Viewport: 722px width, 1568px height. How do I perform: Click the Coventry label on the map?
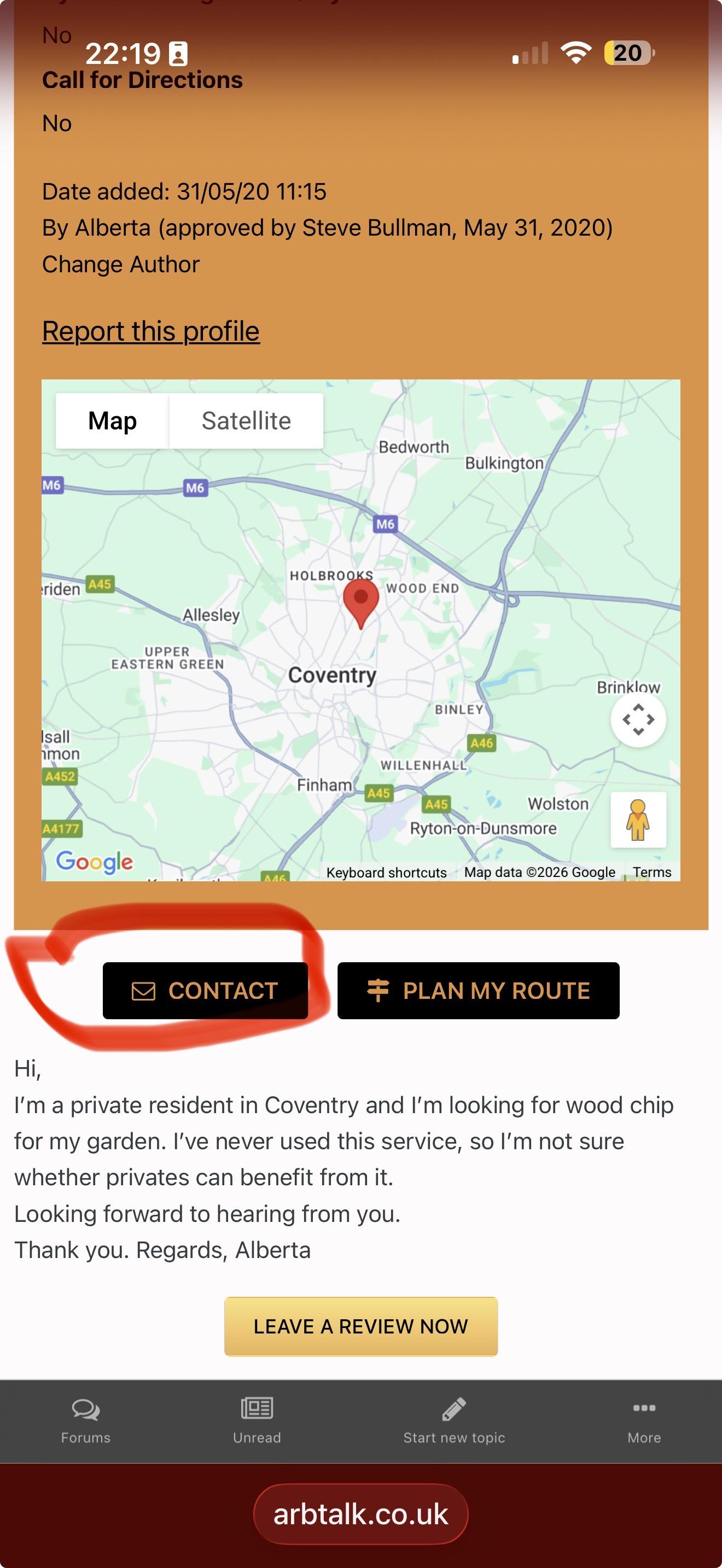[x=332, y=675]
